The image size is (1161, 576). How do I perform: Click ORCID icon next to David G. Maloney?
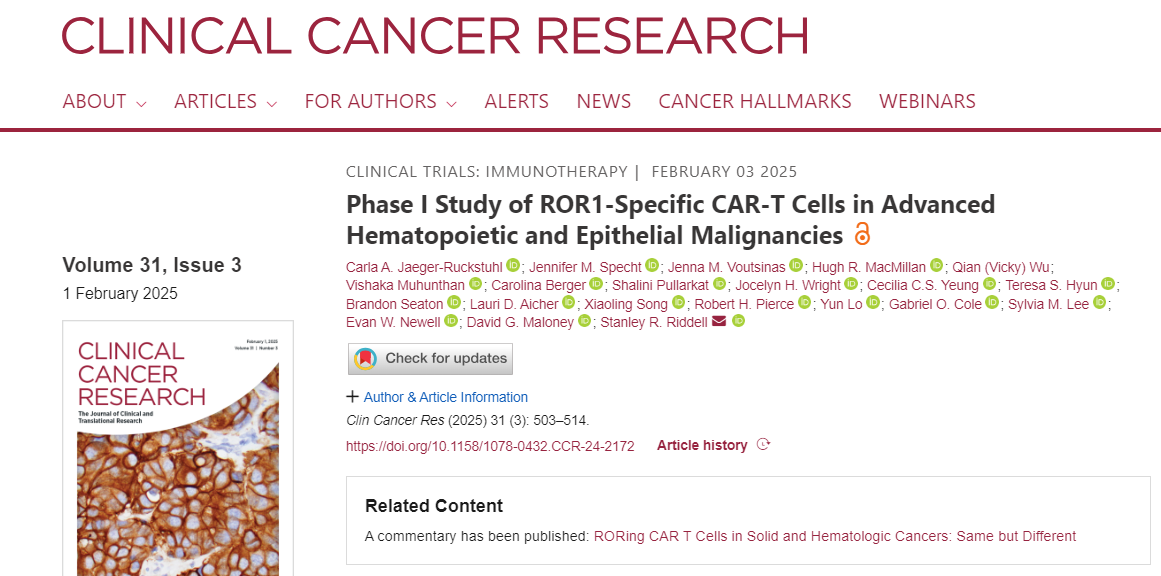pos(585,321)
